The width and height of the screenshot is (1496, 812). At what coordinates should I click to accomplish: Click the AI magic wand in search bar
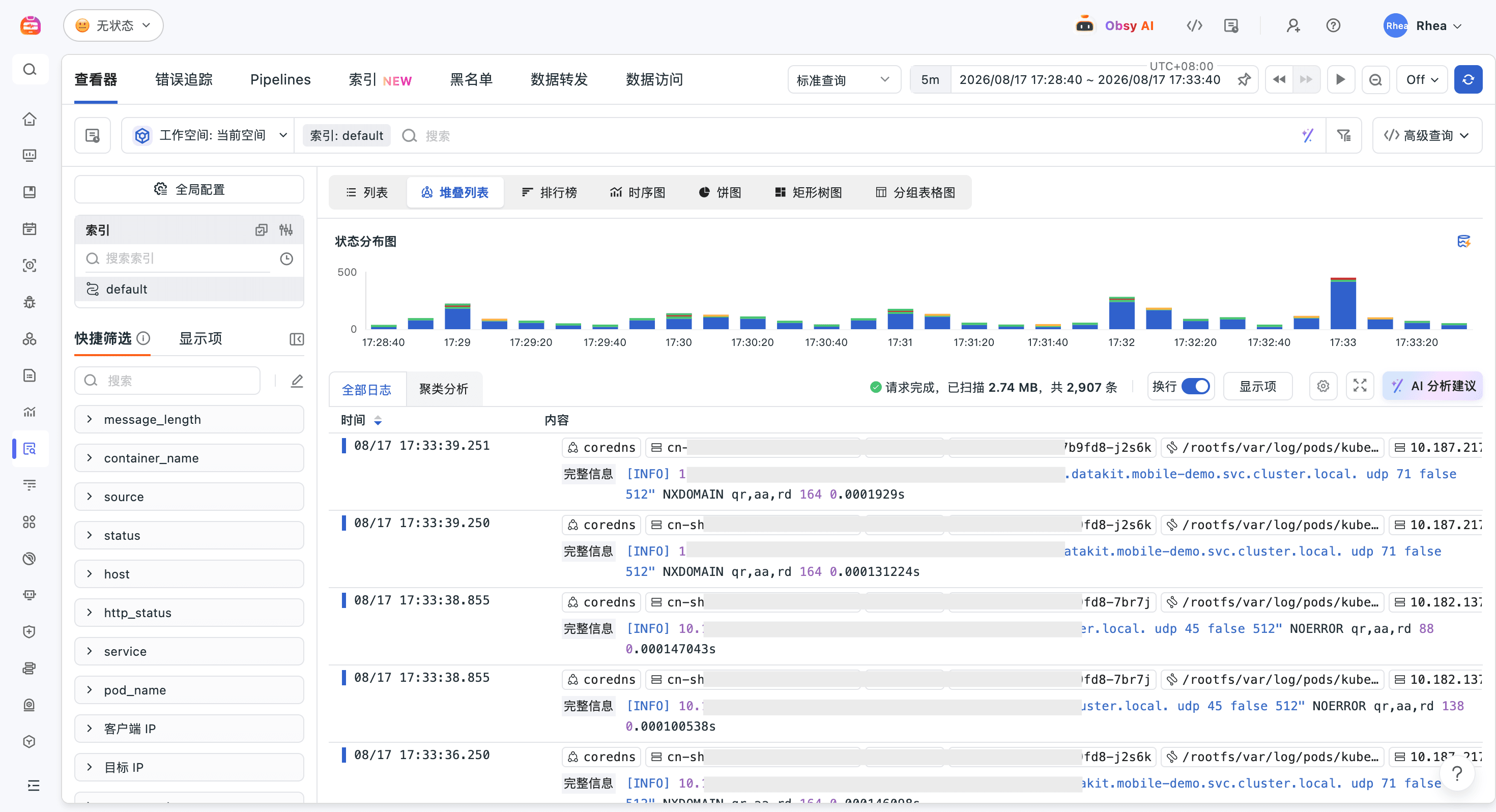1307,135
